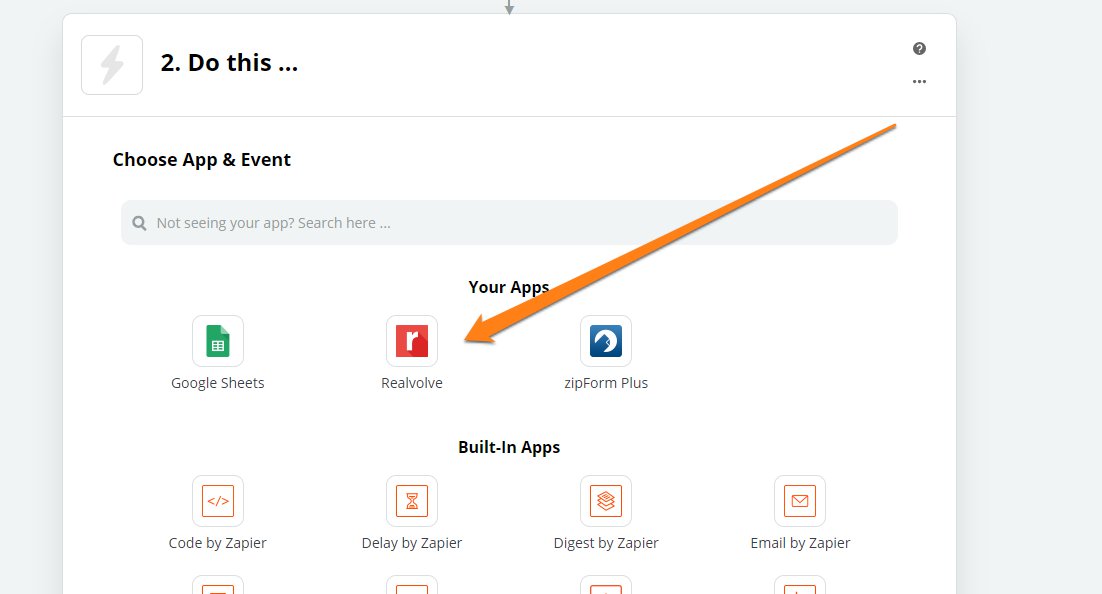1102x594 pixels.
Task: Click the 'Email by Zapier' text label
Action: click(x=800, y=543)
